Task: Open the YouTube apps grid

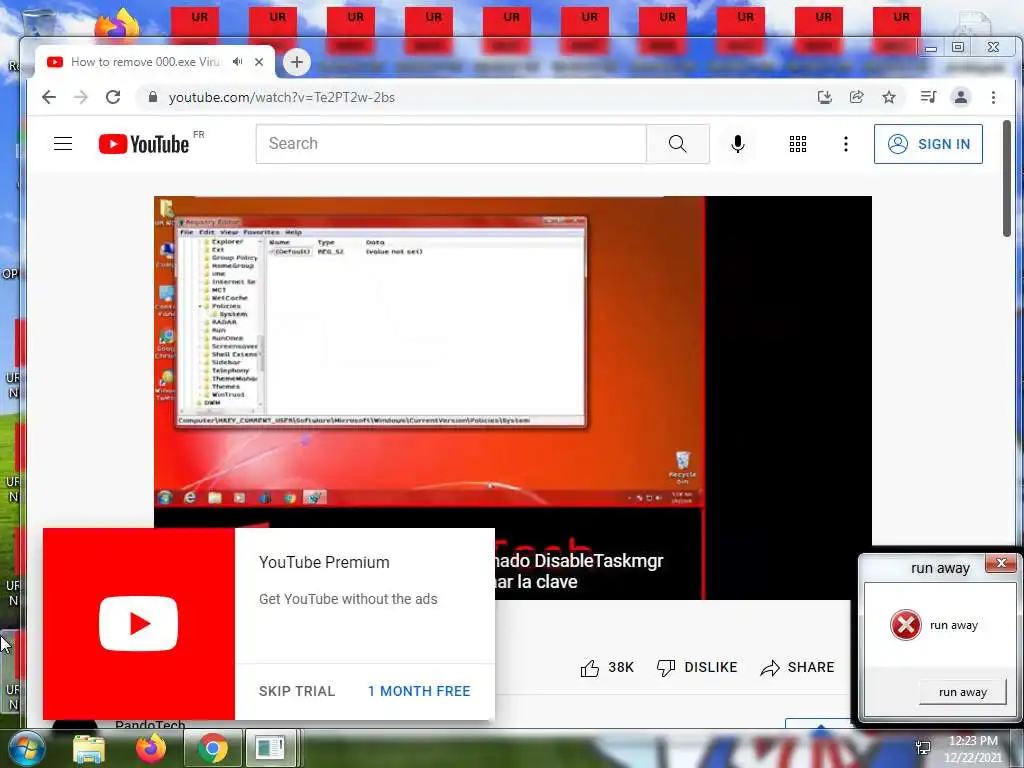Action: pyautogui.click(x=797, y=144)
